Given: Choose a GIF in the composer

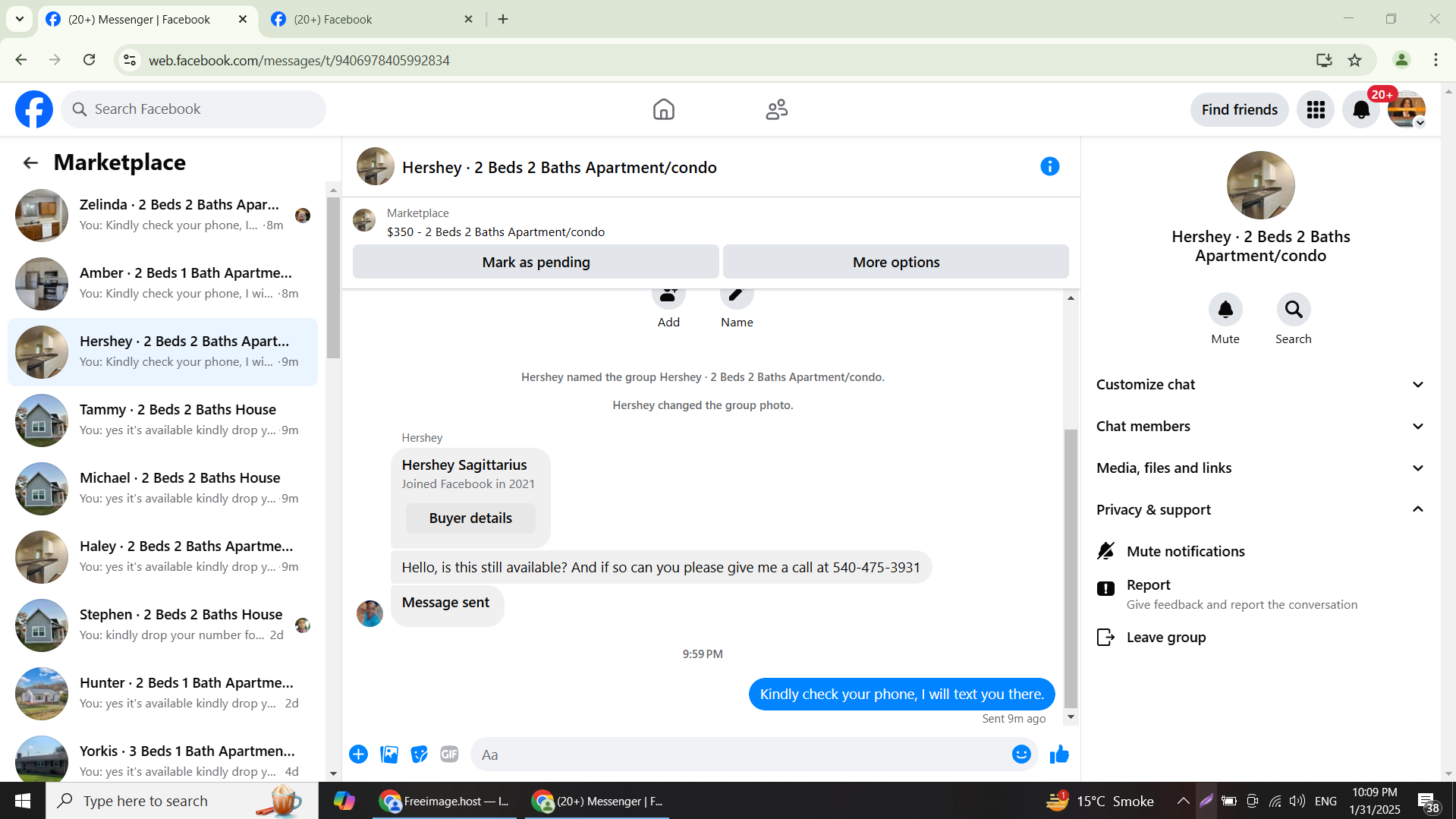Looking at the screenshot, I should click(x=449, y=754).
